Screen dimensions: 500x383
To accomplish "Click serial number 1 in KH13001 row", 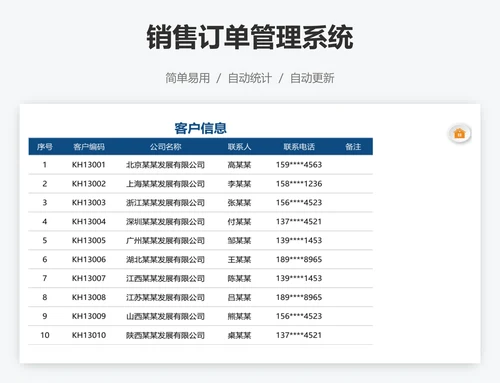I will pyautogui.click(x=45, y=165).
